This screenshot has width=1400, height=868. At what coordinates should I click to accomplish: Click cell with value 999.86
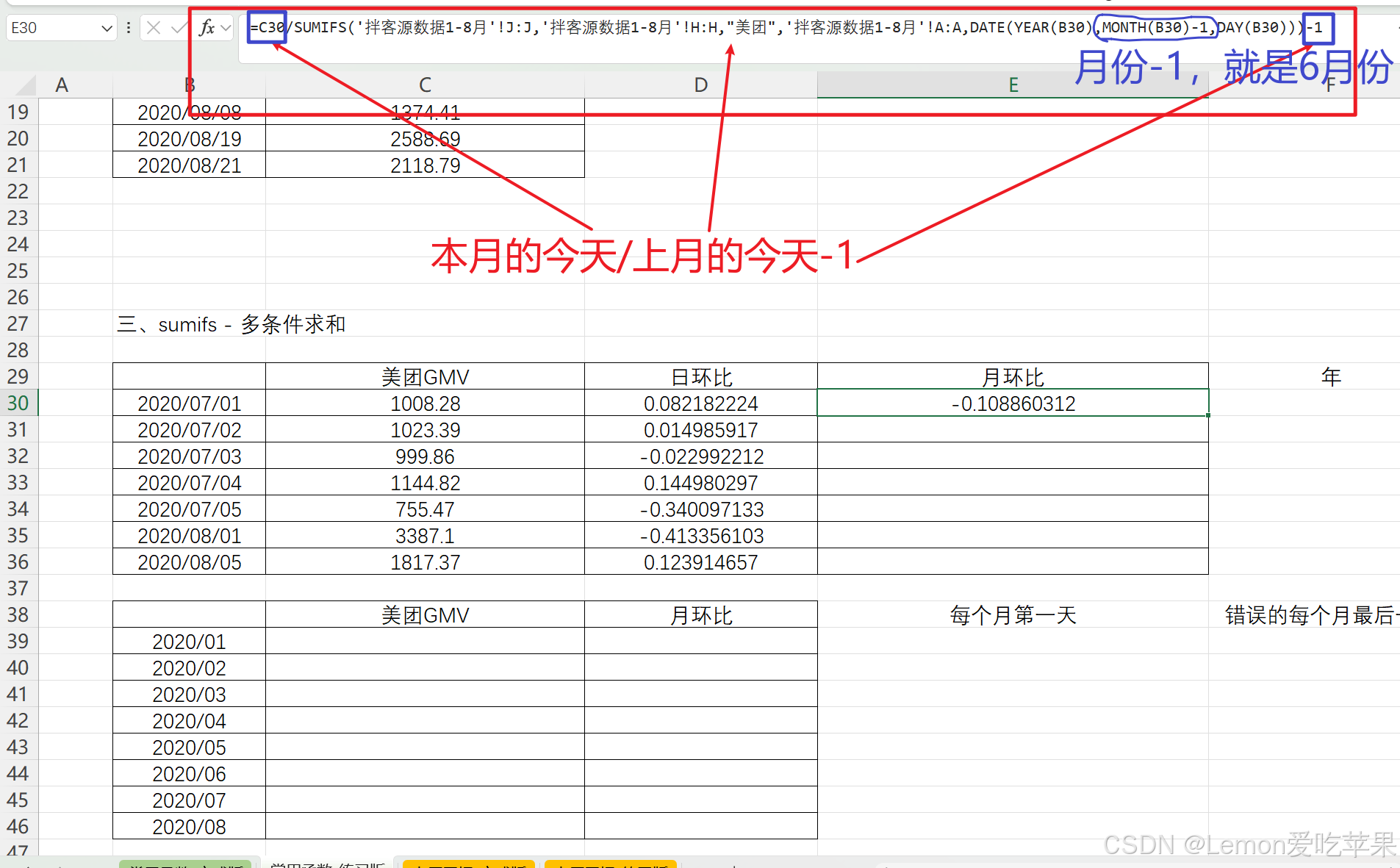coord(425,456)
